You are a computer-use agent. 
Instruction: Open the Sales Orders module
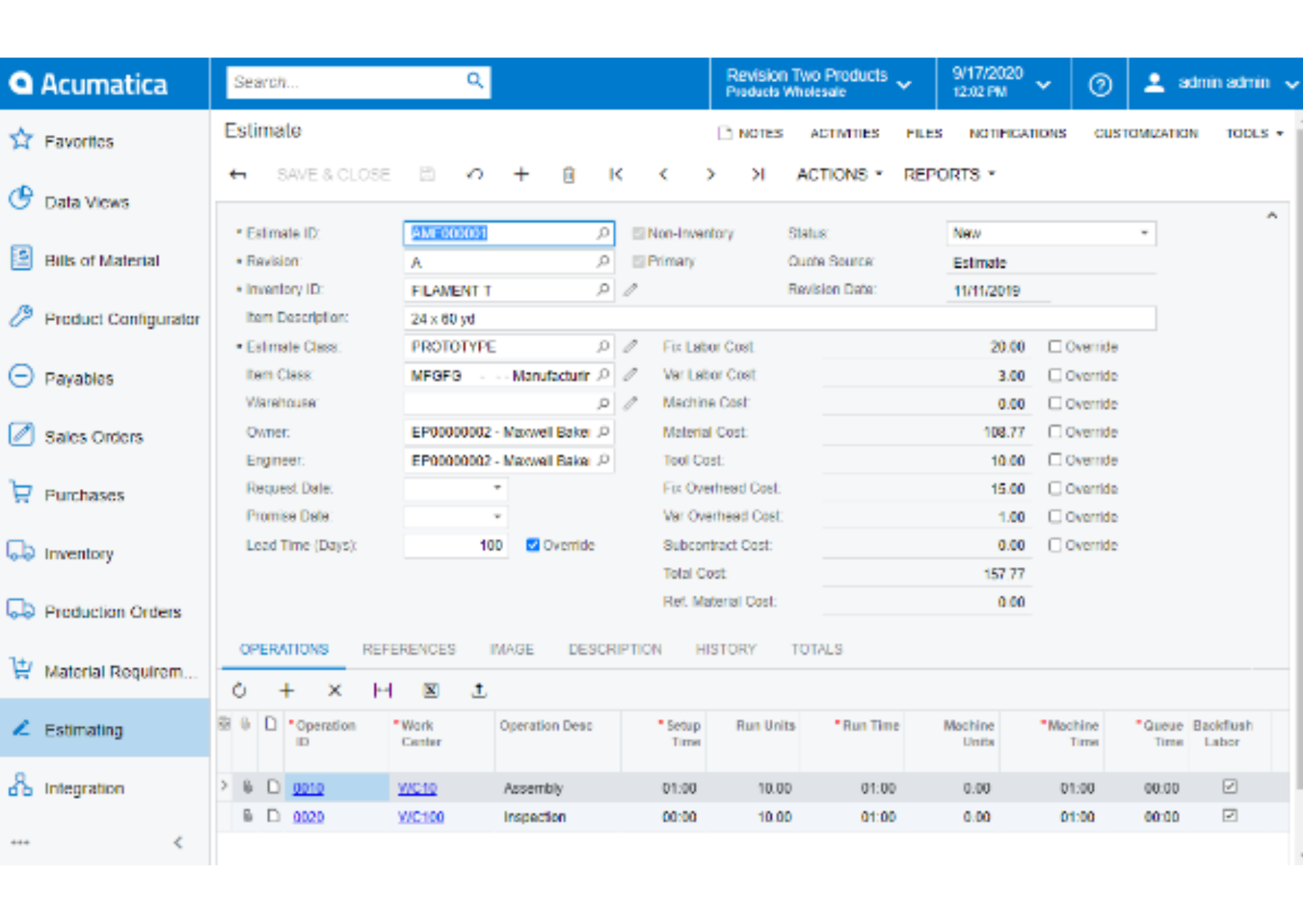pos(95,437)
